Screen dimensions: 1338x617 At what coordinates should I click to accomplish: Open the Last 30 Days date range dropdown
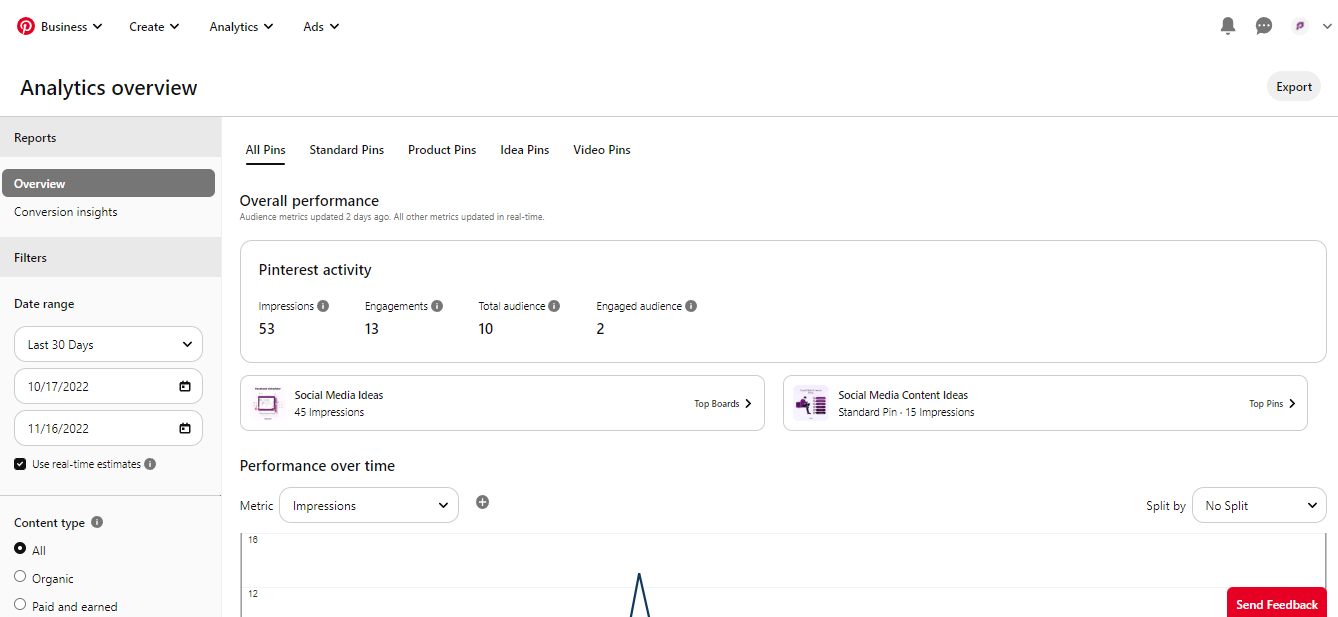(108, 344)
